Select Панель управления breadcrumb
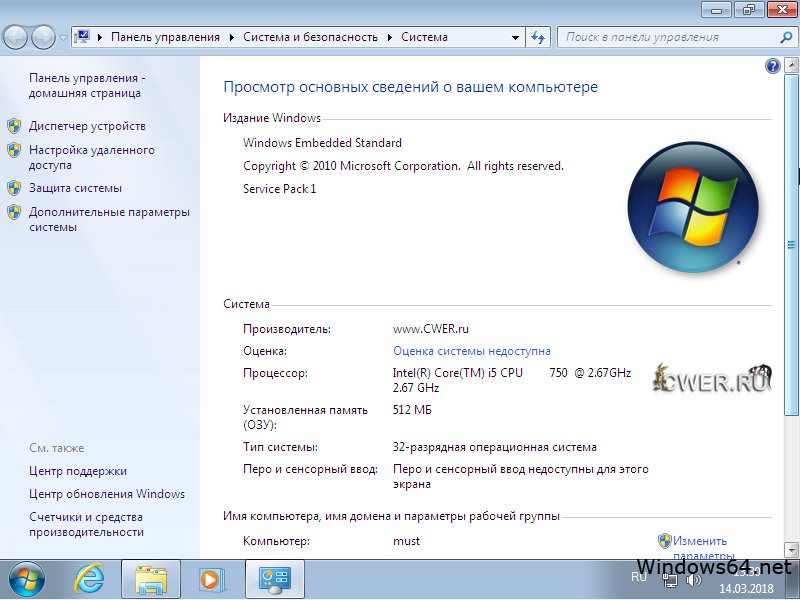The image size is (800, 600). point(165,37)
